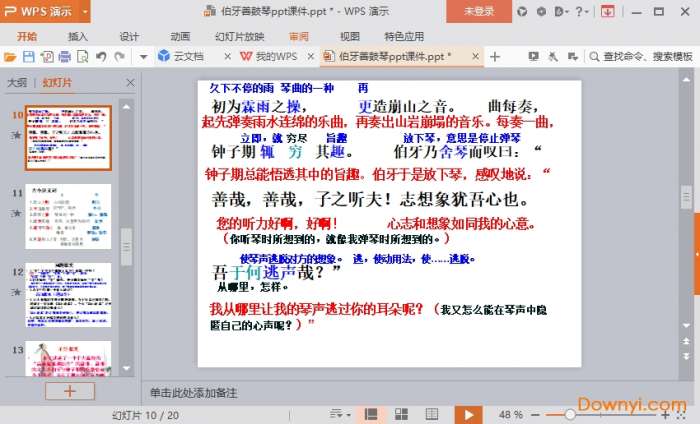Viewport: 700px width, 424px height.
Task: Click the 未登录 login button
Action: [479, 11]
